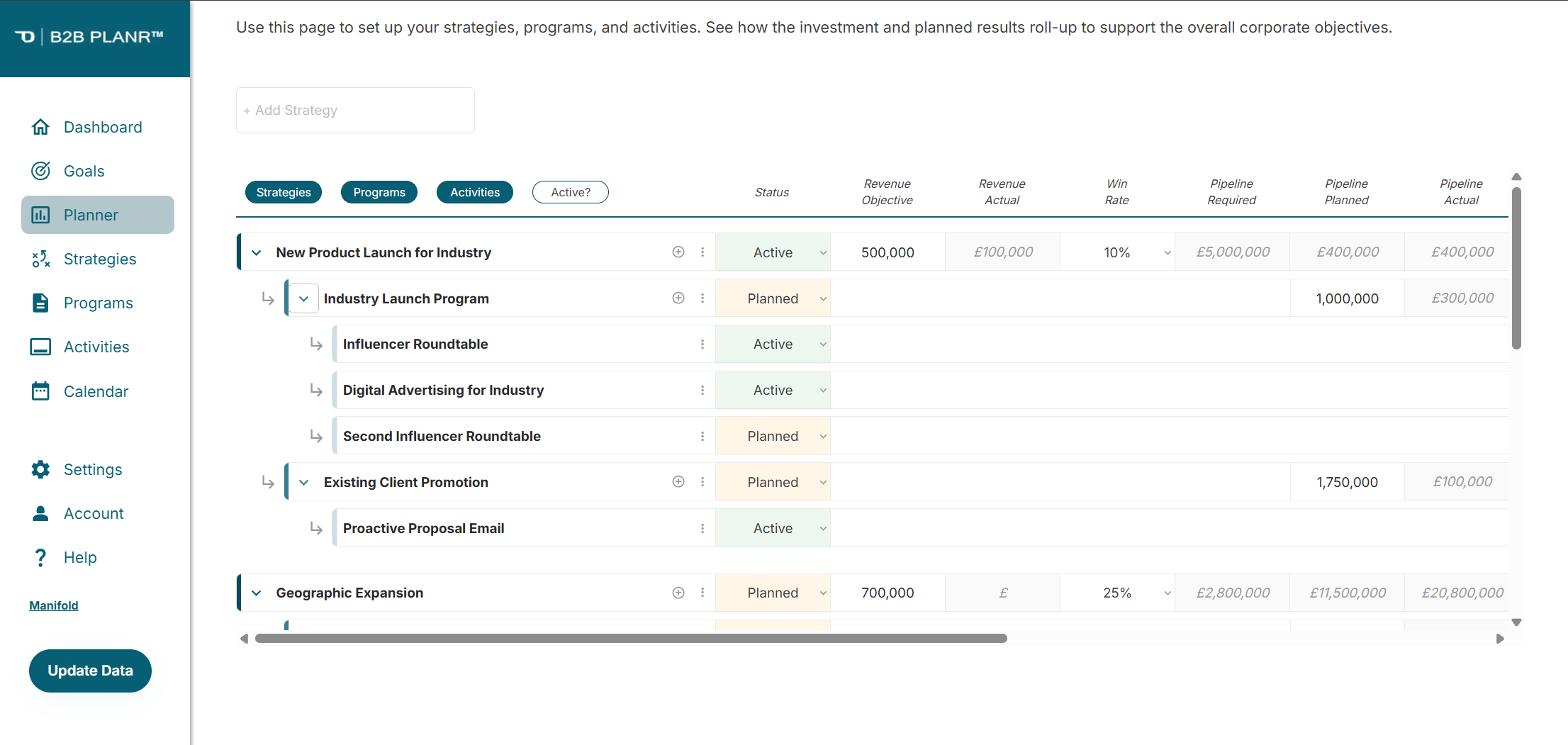Viewport: 1568px width, 745px height.
Task: Click the Update Data button
Action: coord(90,671)
